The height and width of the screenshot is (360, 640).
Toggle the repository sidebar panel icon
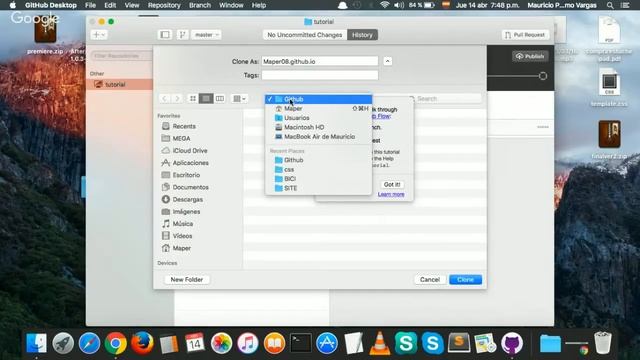click(165, 35)
